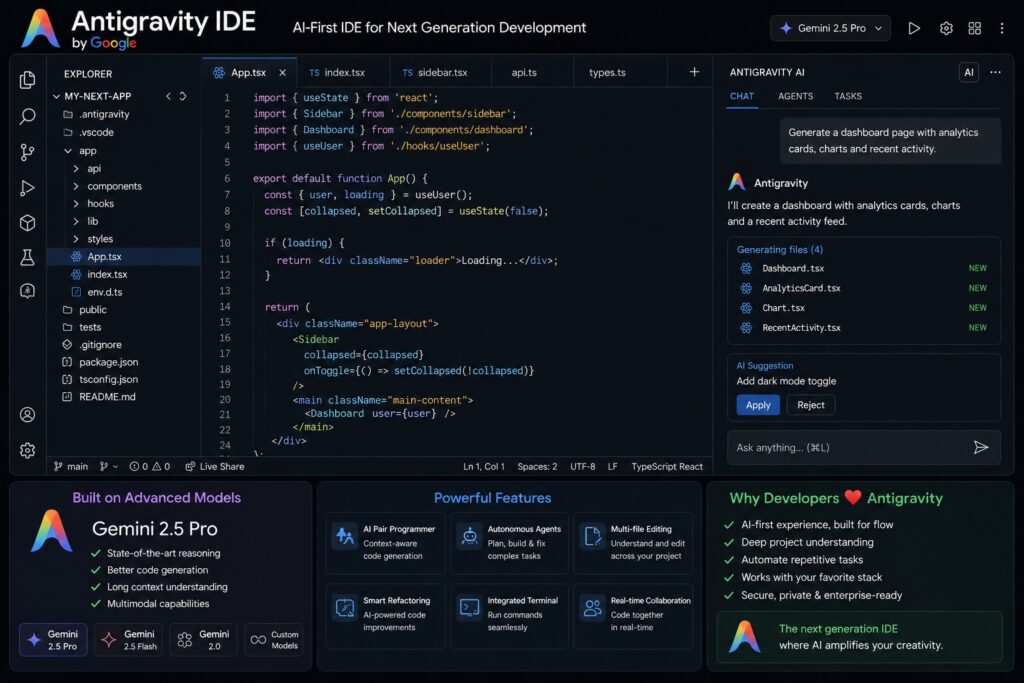The image size is (1024, 683).
Task: Select the Gemini 2.5 Flash model card
Action: click(x=129, y=640)
